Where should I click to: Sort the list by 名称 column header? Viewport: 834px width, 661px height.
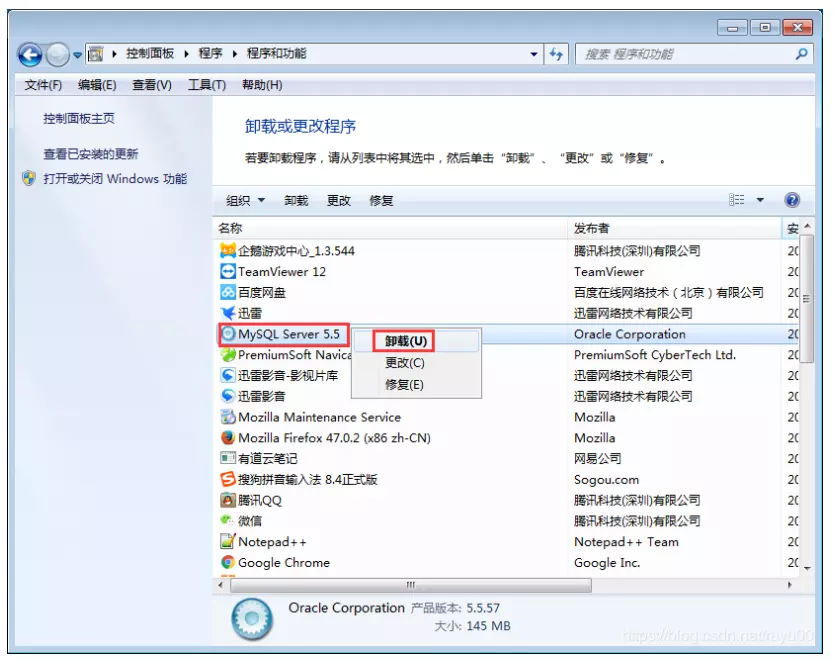point(390,228)
